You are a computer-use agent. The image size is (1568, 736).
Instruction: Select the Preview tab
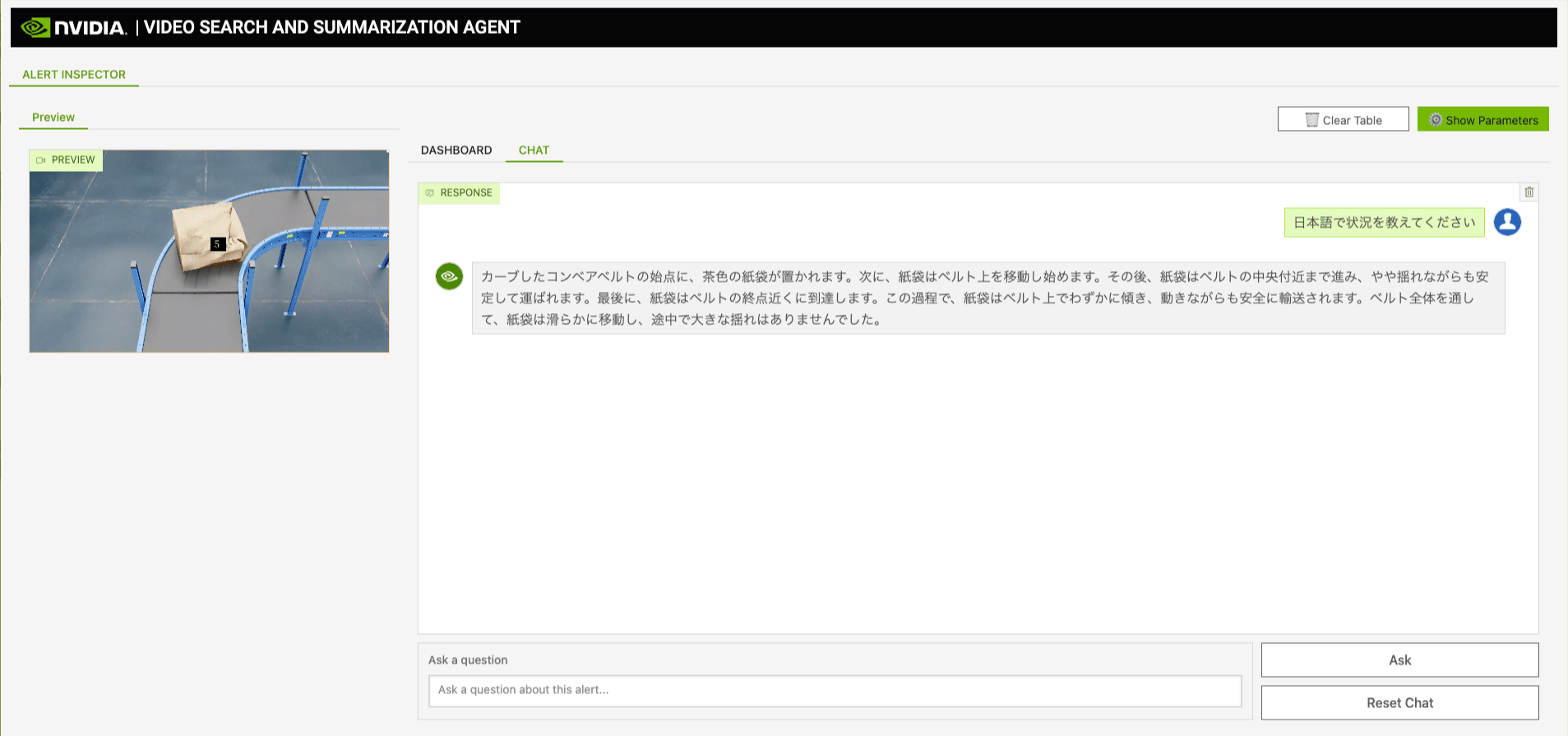(x=53, y=117)
